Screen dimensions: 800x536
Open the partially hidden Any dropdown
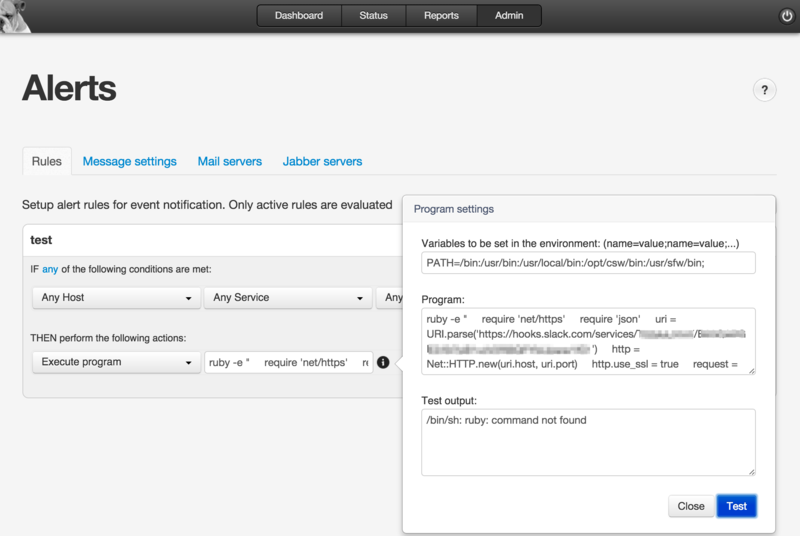tap(390, 297)
